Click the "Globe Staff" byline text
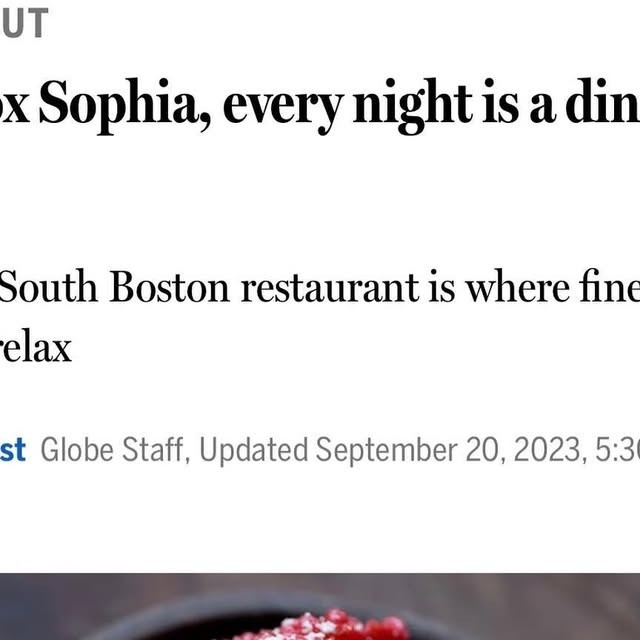Image resolution: width=640 pixels, height=640 pixels. pos(111,451)
